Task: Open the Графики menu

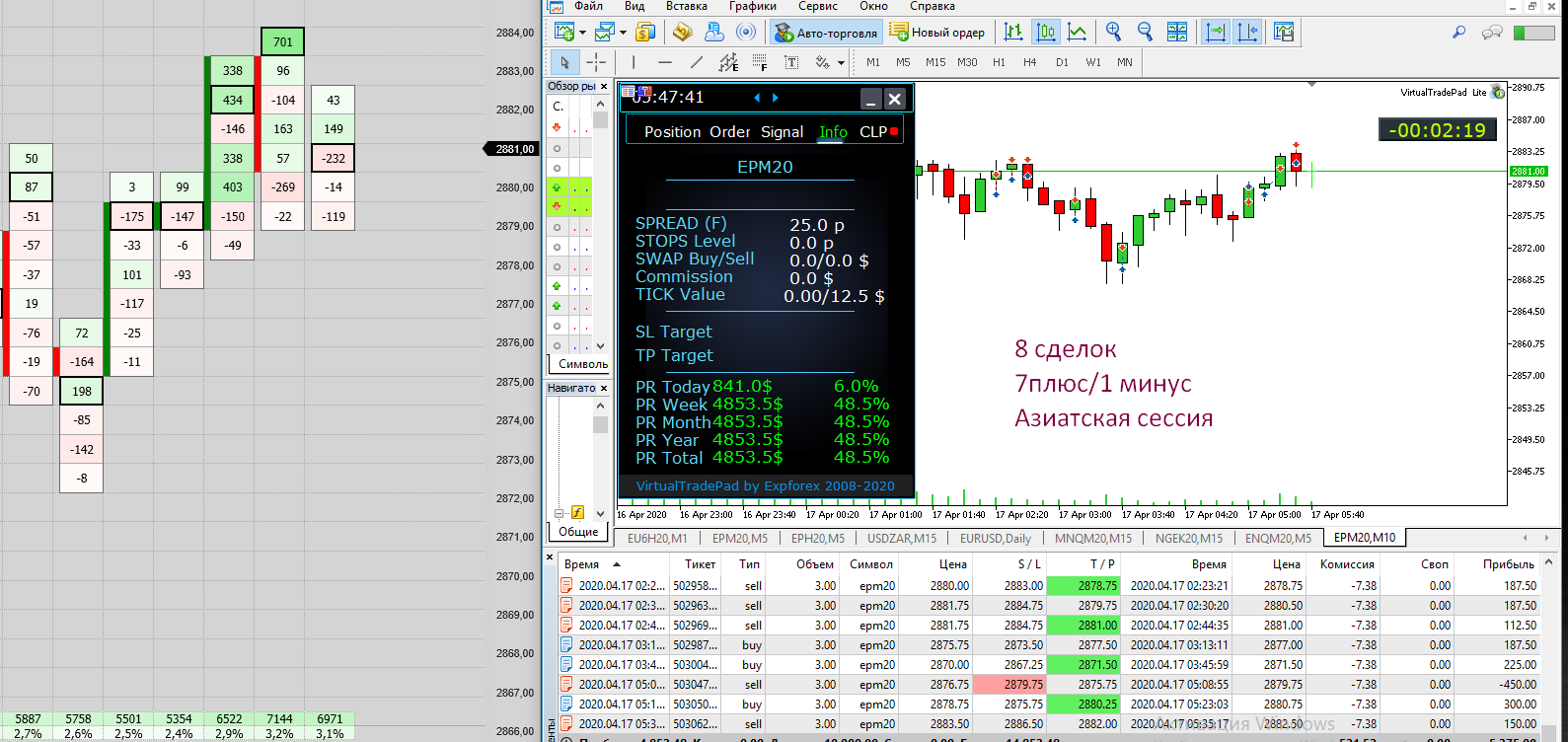Action: click(x=753, y=6)
